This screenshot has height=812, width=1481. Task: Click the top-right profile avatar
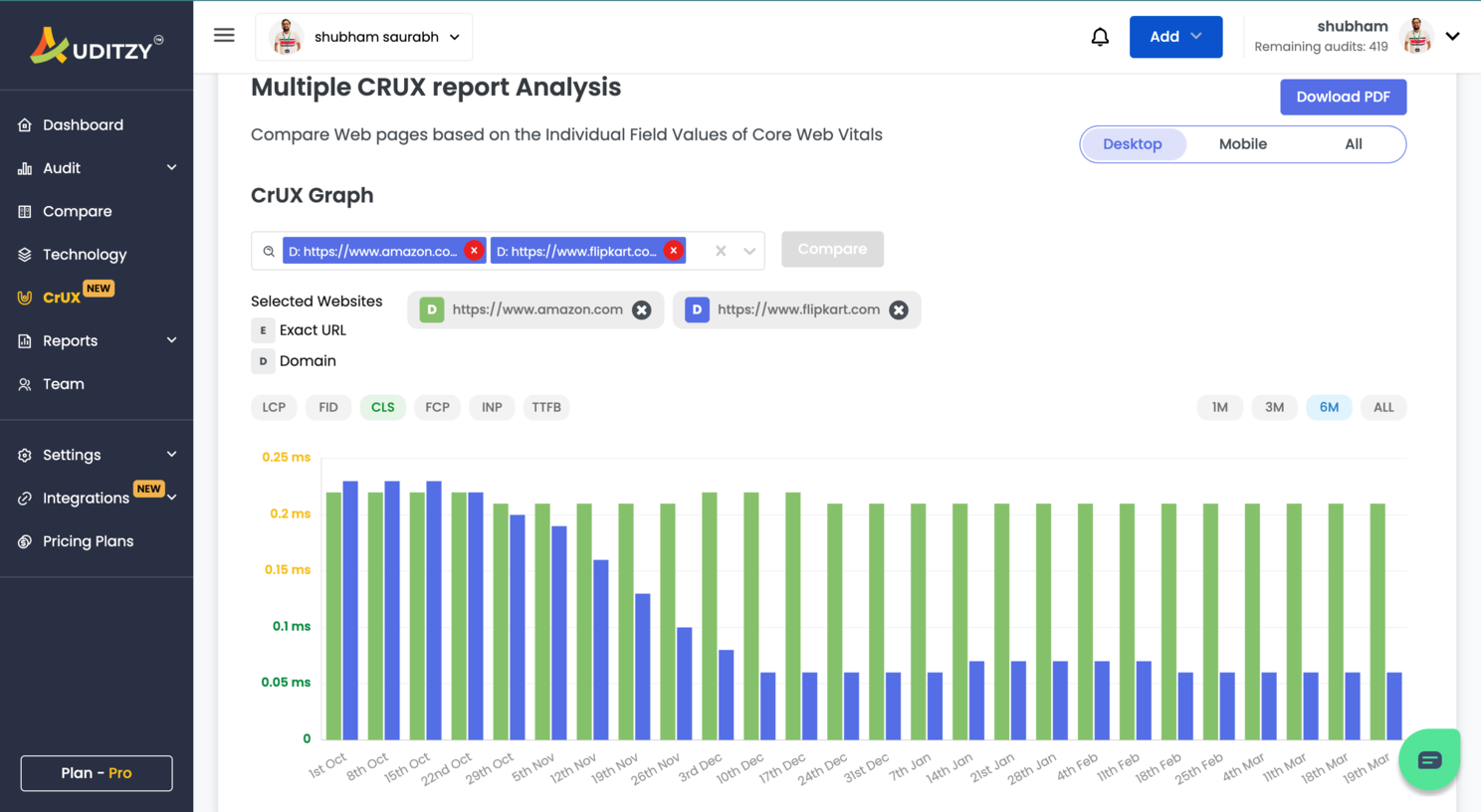click(x=1415, y=37)
